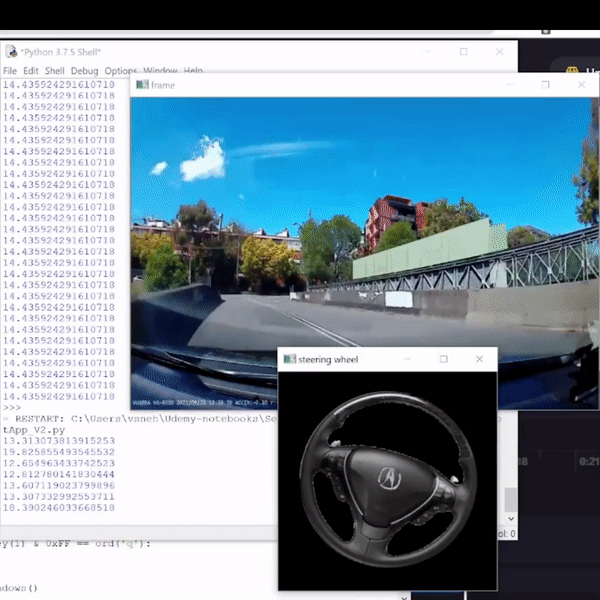Click the Acura logo on steering wheel image
Viewport: 600px width, 600px height.
pyautogui.click(x=387, y=478)
